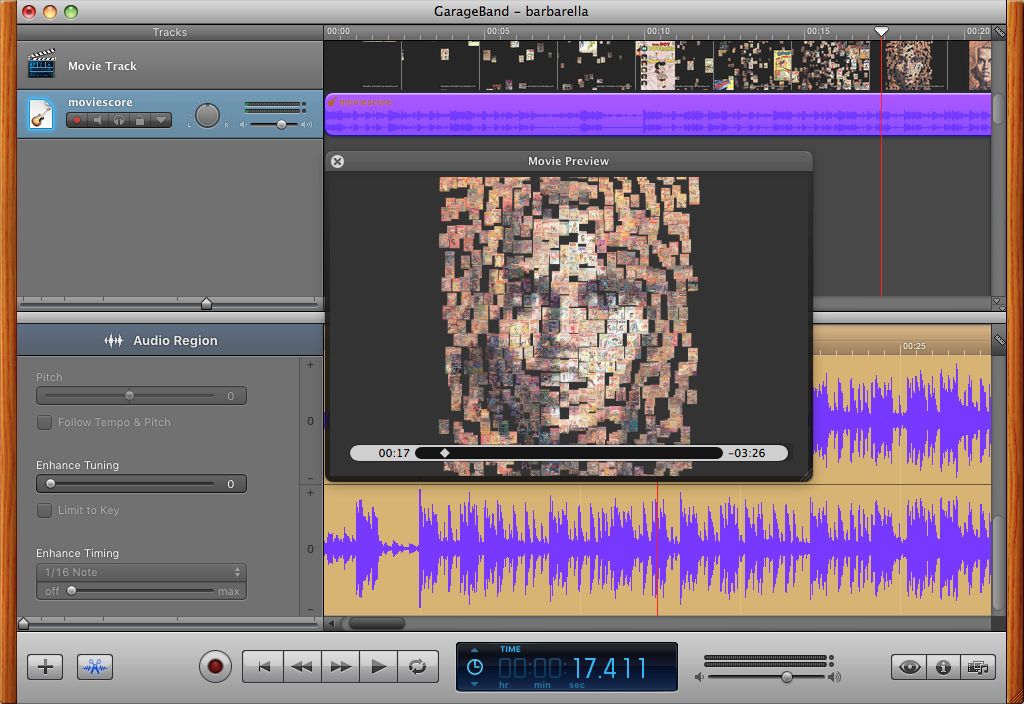Click the editor ruler snap grid button

(999, 339)
